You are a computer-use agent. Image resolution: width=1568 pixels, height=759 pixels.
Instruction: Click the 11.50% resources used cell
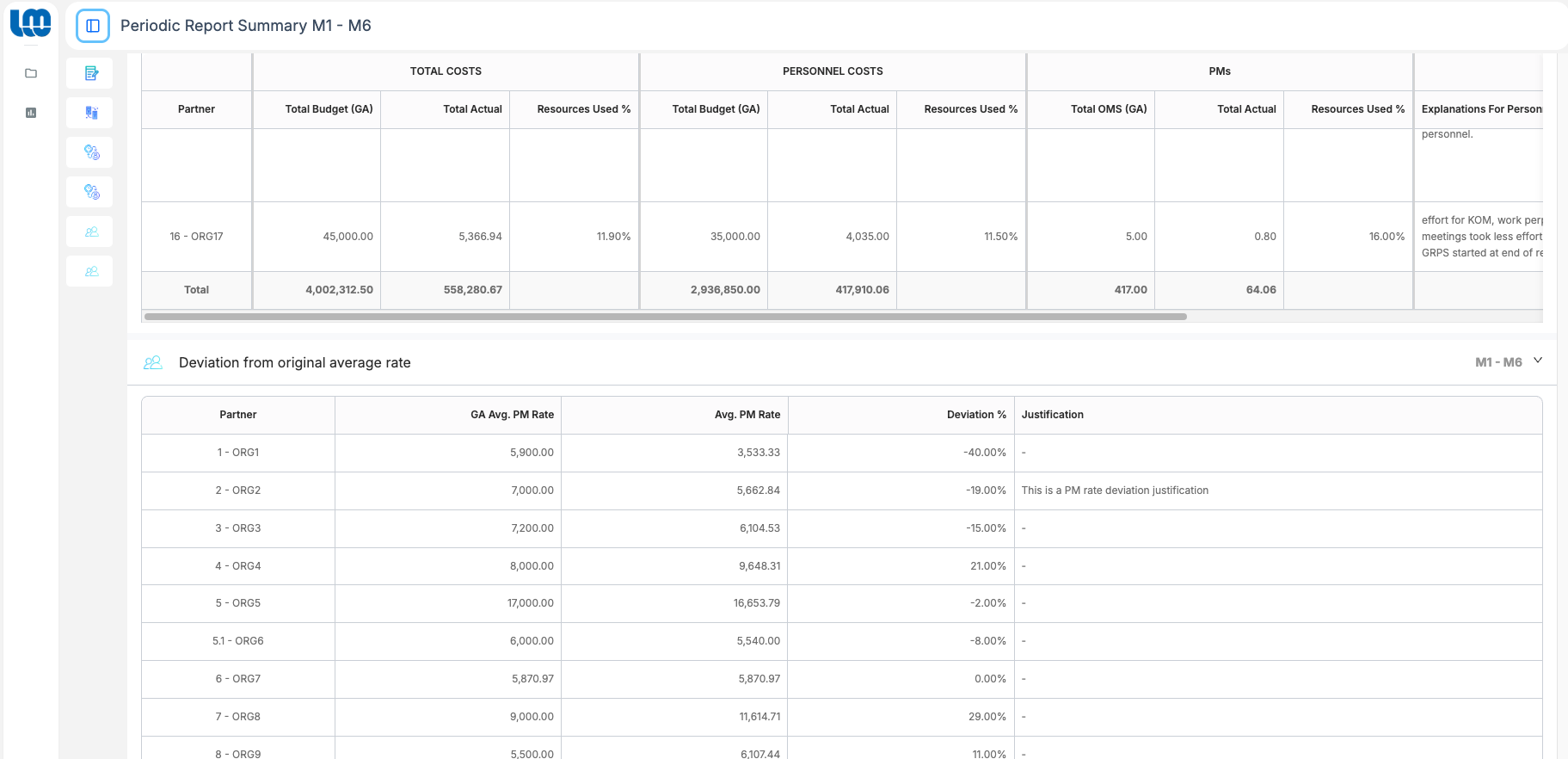962,237
